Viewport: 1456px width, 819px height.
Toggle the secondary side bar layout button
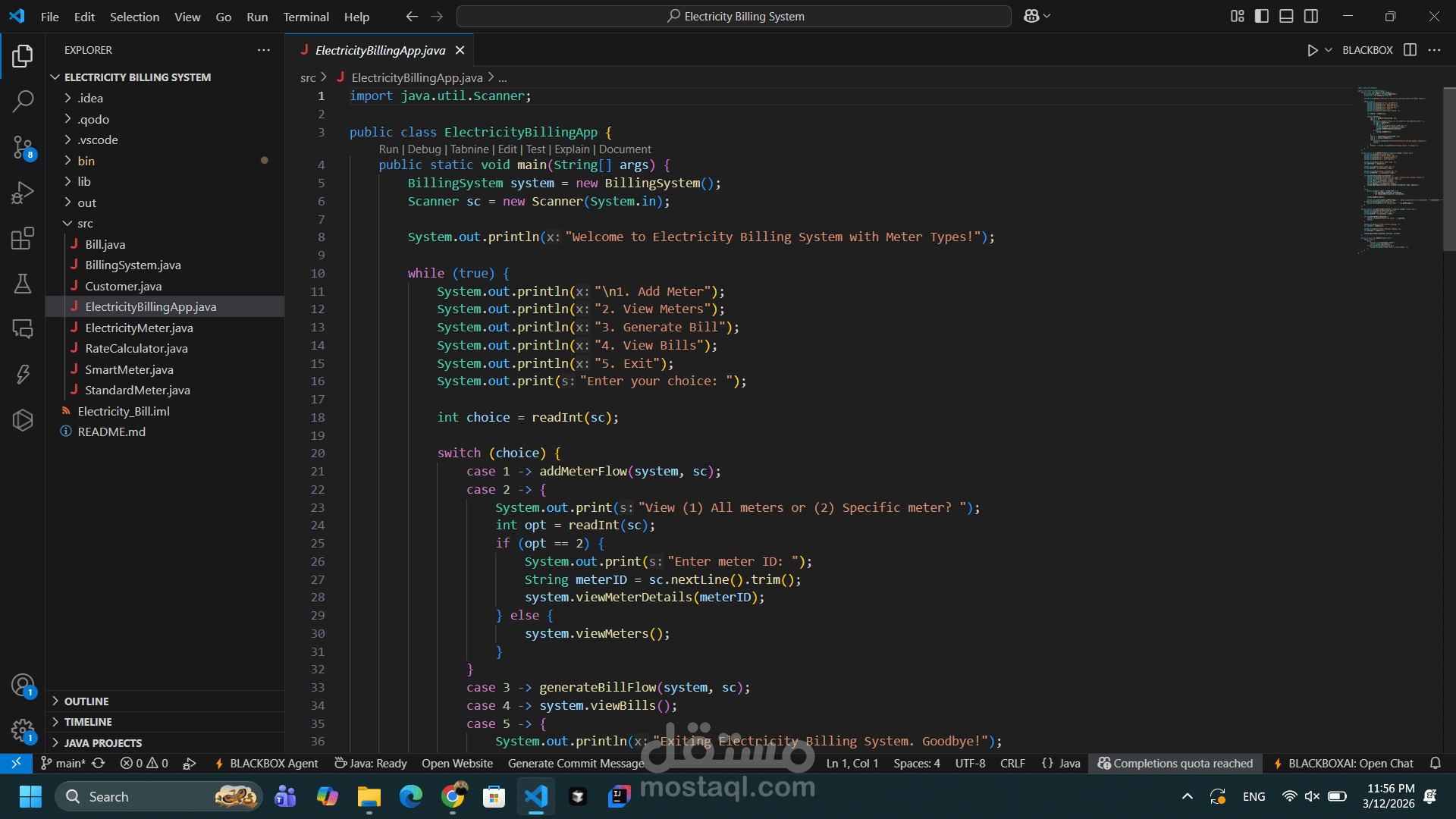(x=1311, y=16)
